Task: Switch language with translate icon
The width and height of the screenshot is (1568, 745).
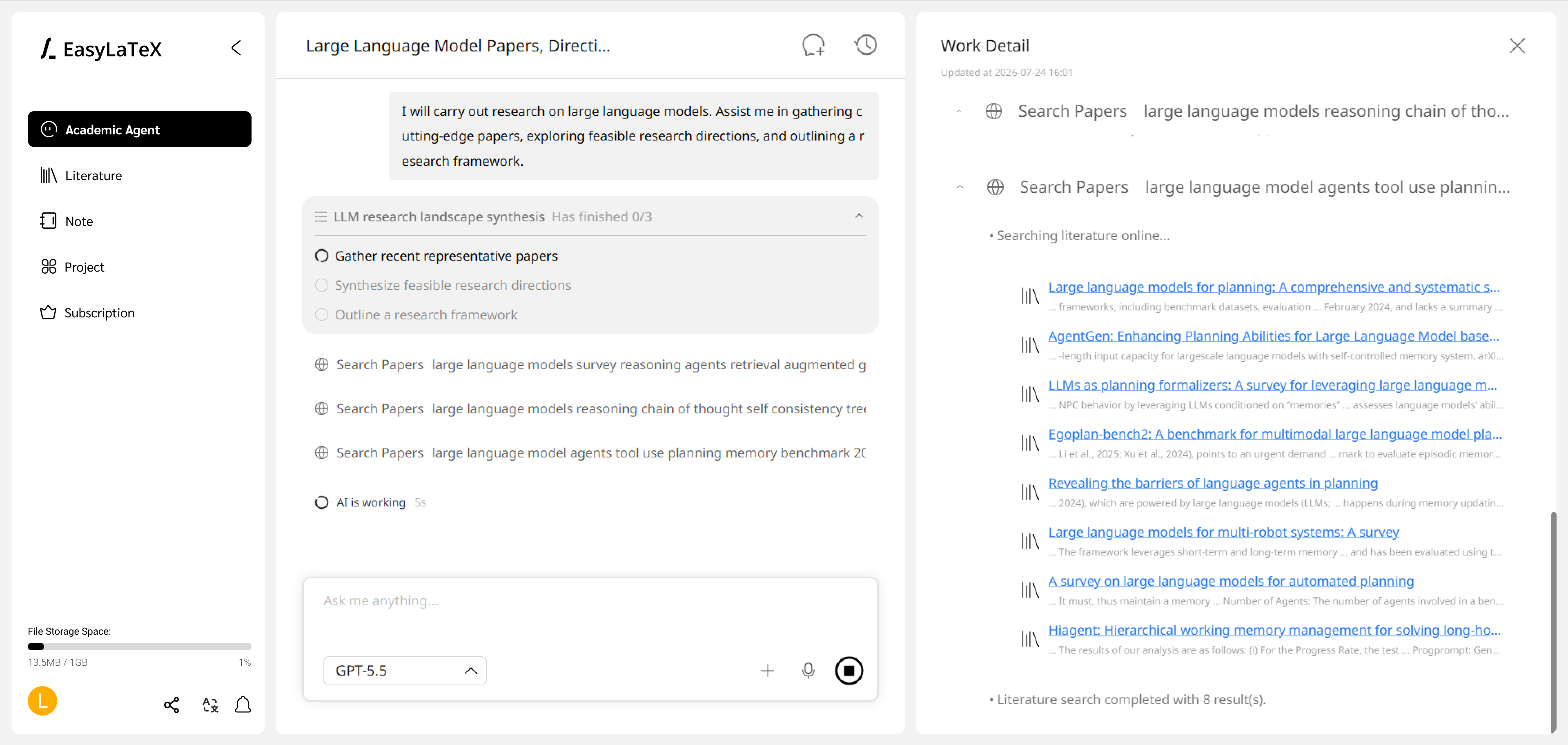Action: tap(210, 705)
